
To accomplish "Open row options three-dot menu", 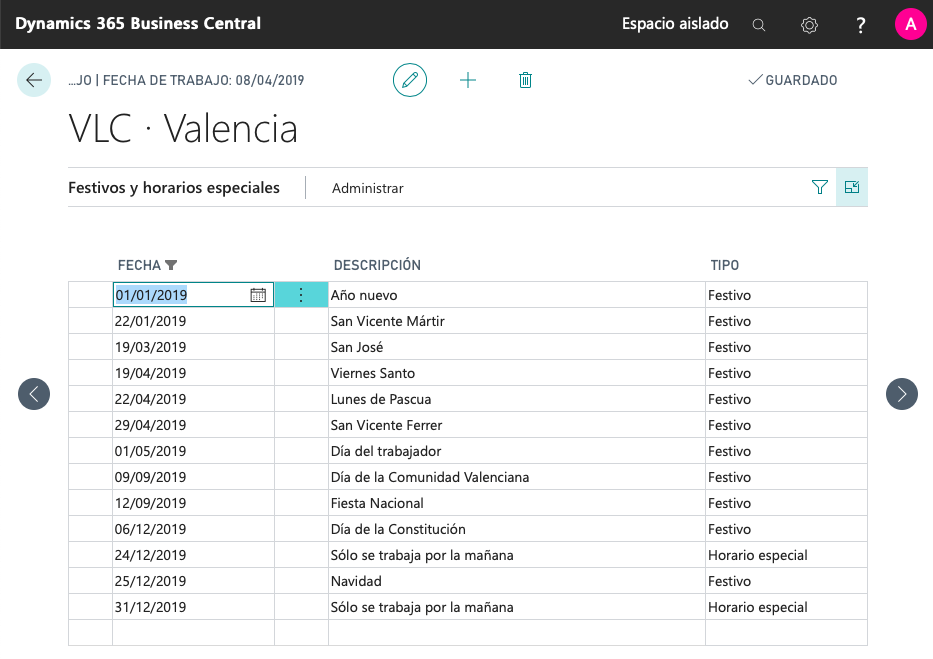I will [301, 295].
